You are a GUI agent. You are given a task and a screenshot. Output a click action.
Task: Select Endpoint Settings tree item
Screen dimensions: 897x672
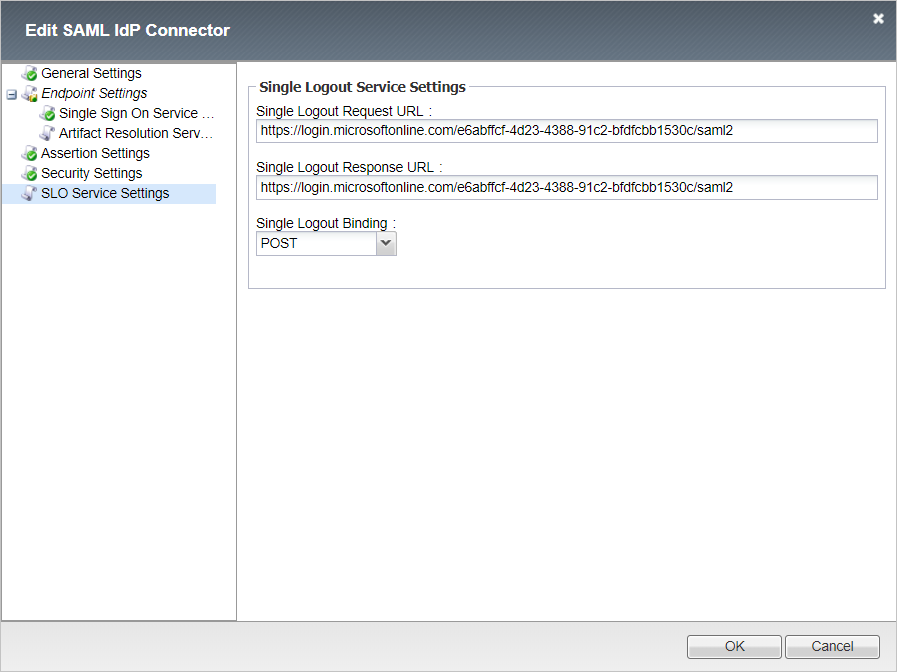[x=94, y=93]
